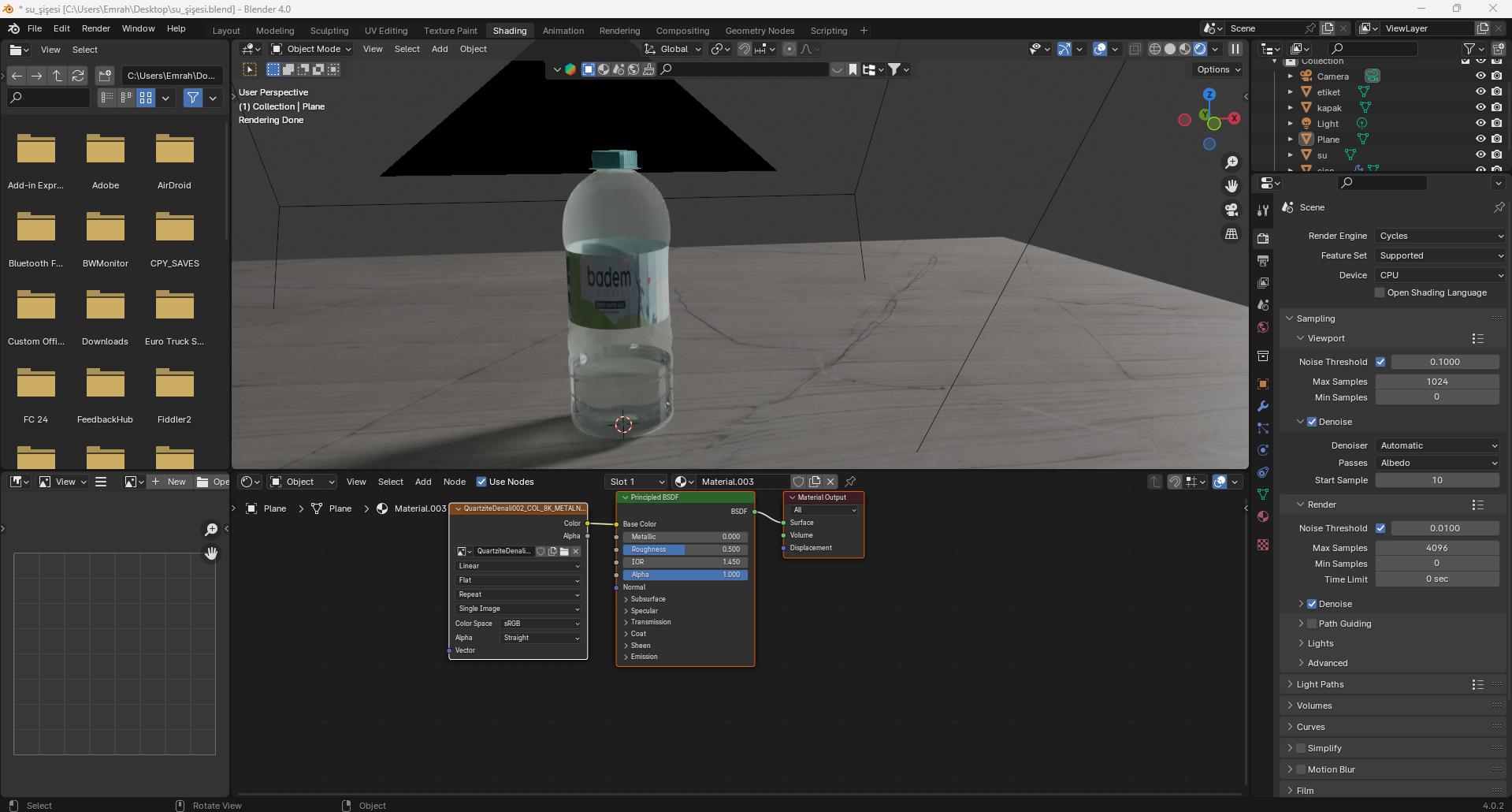Open the Render properties tab
Image resolution: width=1512 pixels, height=812 pixels.
coord(1263,238)
